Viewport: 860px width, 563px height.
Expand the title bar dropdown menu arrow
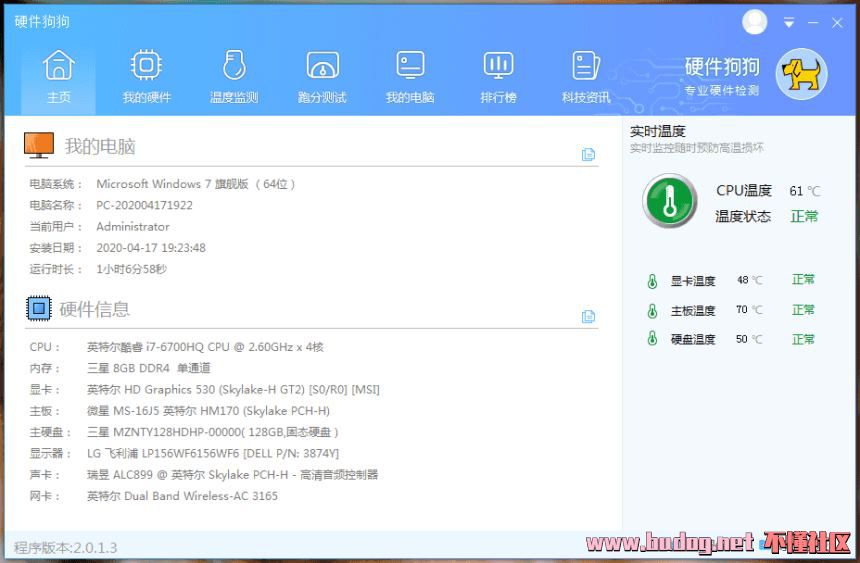click(789, 23)
